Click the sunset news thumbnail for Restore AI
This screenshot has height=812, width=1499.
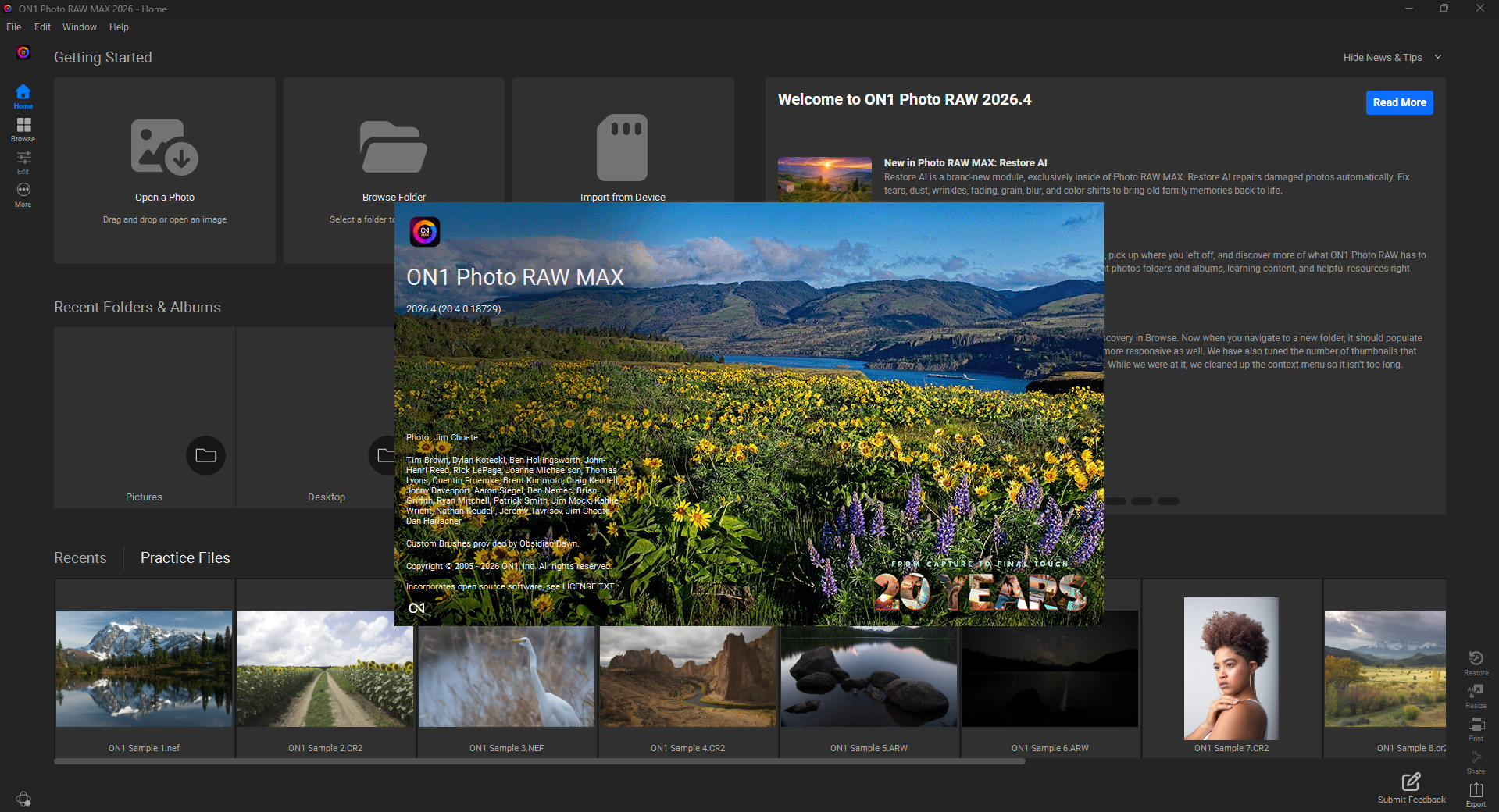pyautogui.click(x=825, y=180)
